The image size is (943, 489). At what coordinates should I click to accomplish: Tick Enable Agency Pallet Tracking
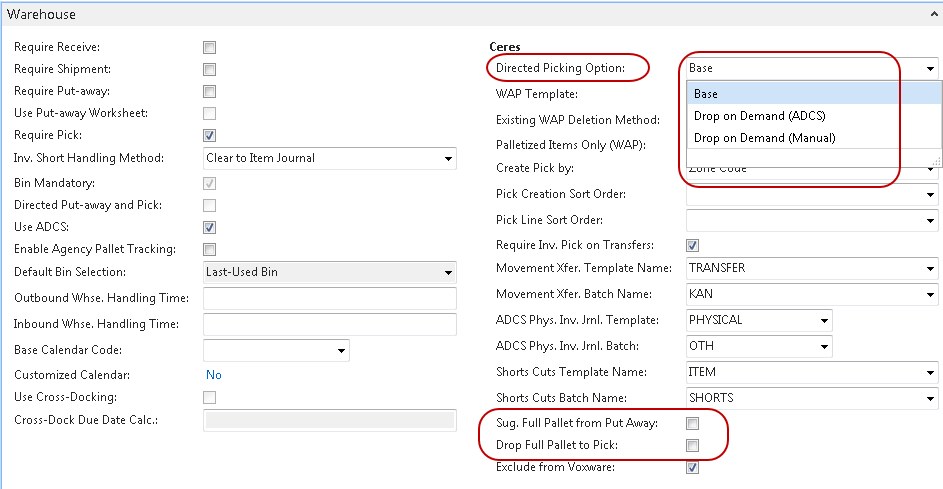point(210,249)
